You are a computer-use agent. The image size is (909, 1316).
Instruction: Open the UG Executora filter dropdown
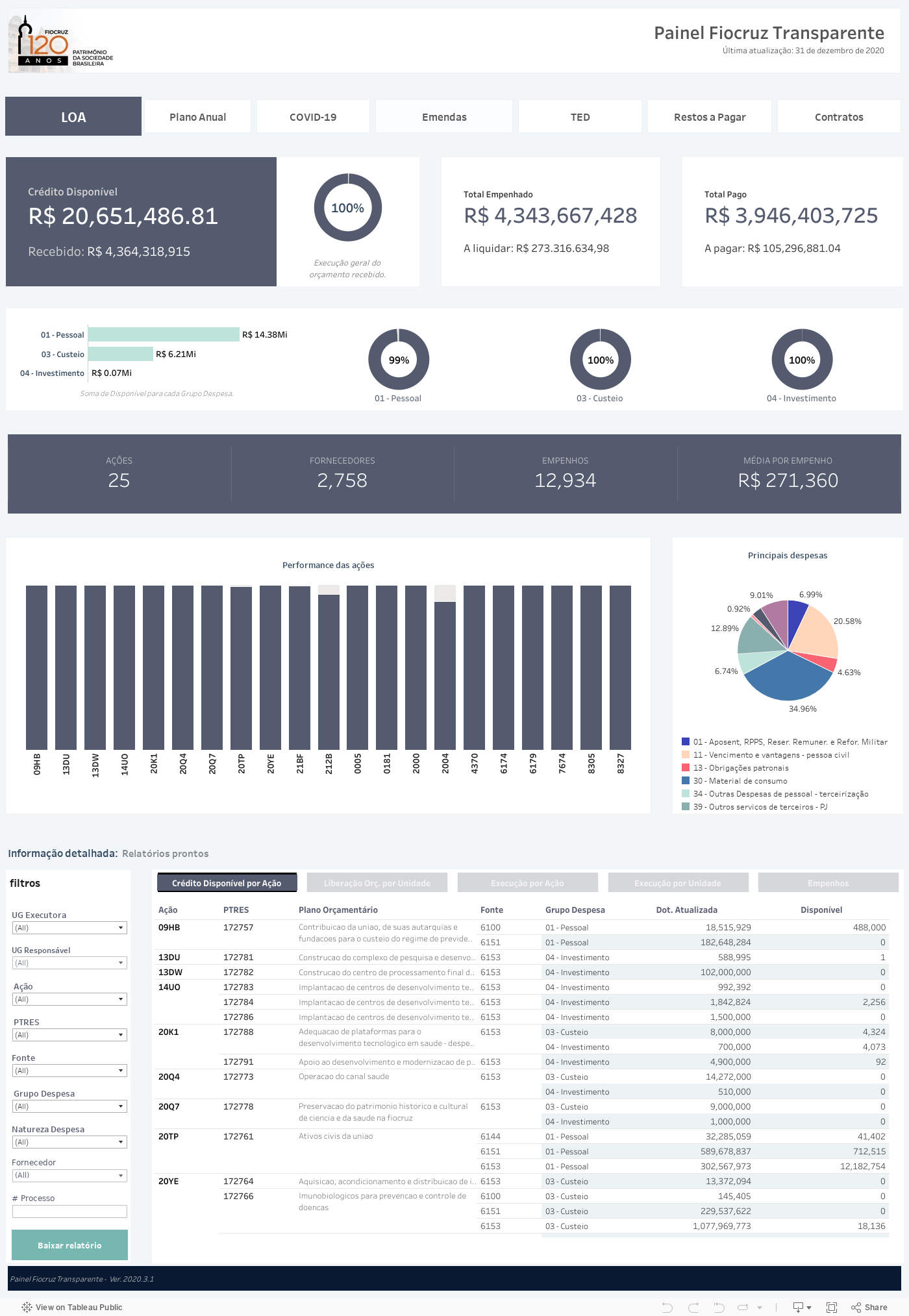(69, 928)
